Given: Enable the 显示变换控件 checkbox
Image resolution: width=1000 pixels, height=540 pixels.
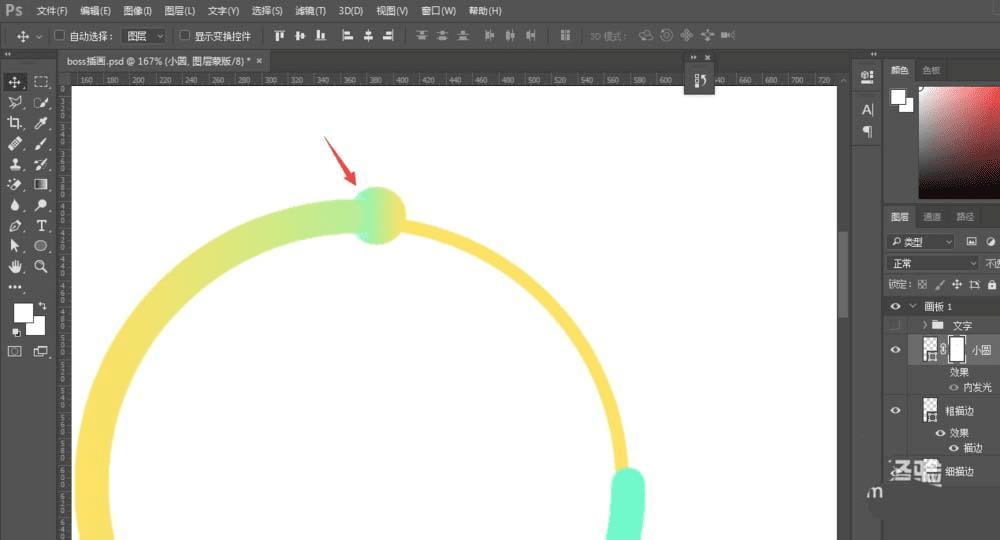Looking at the screenshot, I should [184, 36].
